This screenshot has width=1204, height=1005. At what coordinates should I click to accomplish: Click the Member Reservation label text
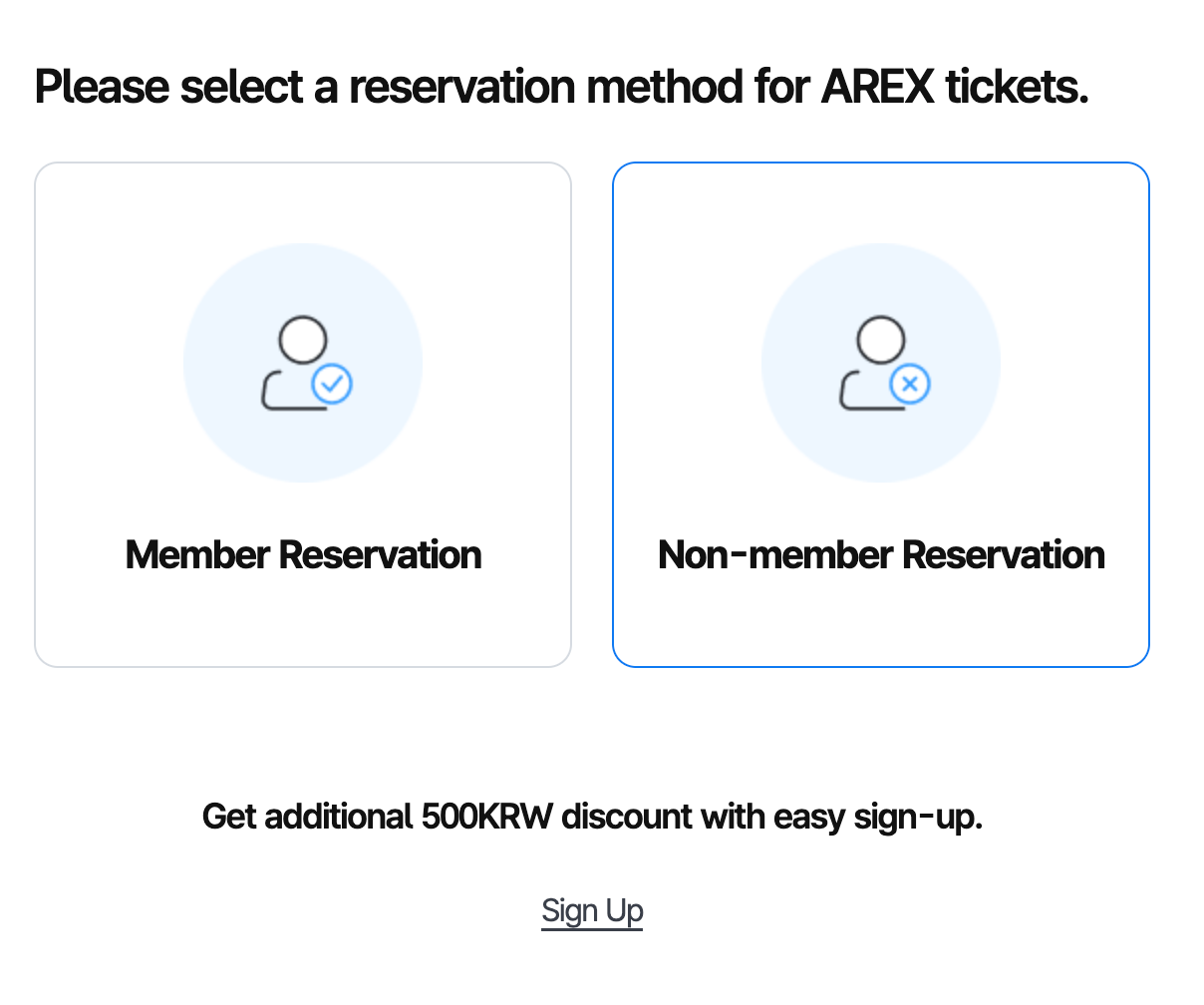303,555
